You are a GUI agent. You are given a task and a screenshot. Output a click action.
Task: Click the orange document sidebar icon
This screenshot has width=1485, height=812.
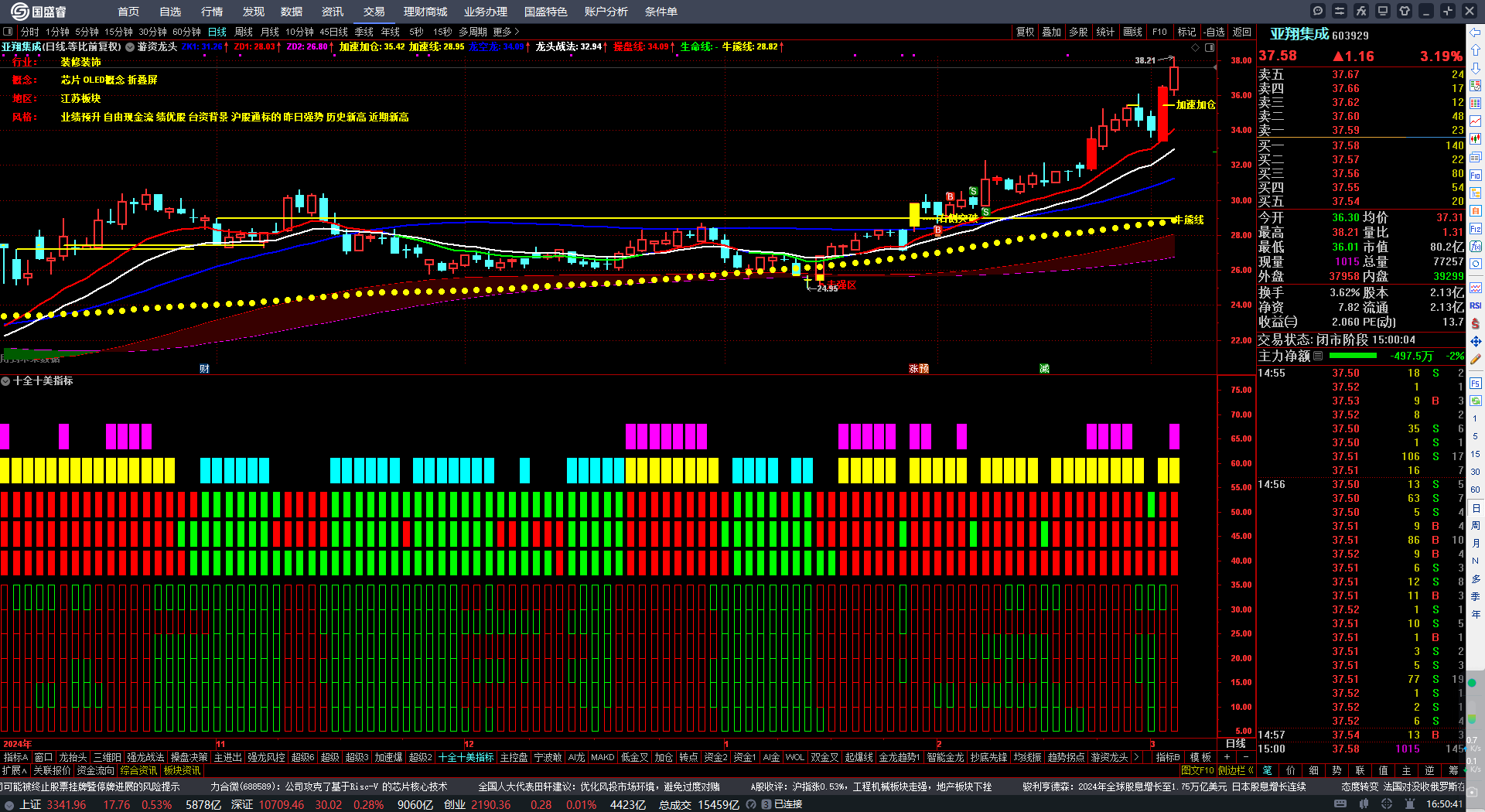pyautogui.click(x=1476, y=211)
